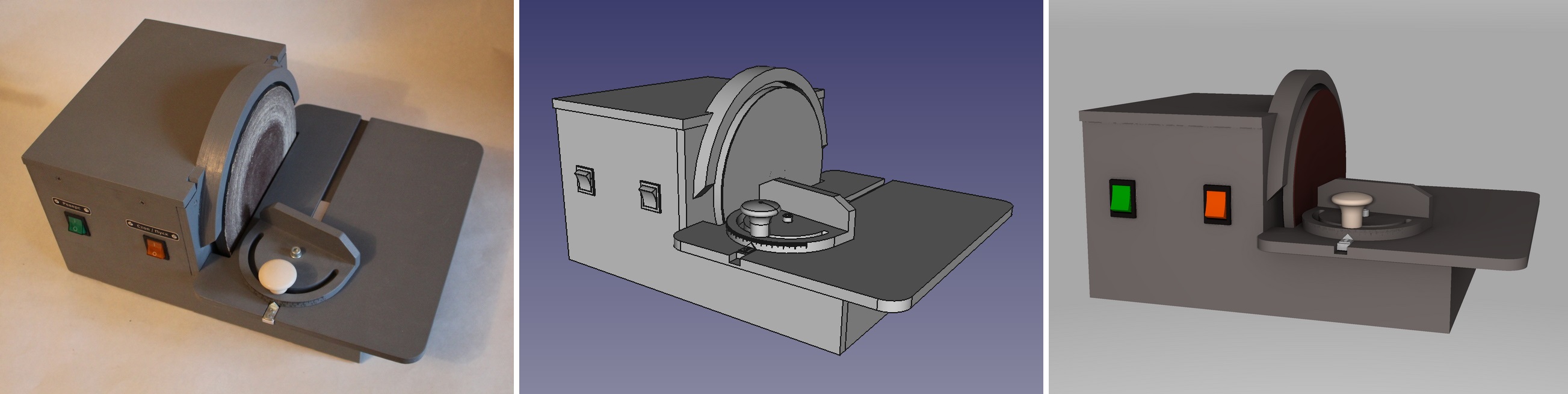This screenshot has width=1568, height=394.
Task: Click the mushroom knob in the CAD view
Action: [x=759, y=215]
